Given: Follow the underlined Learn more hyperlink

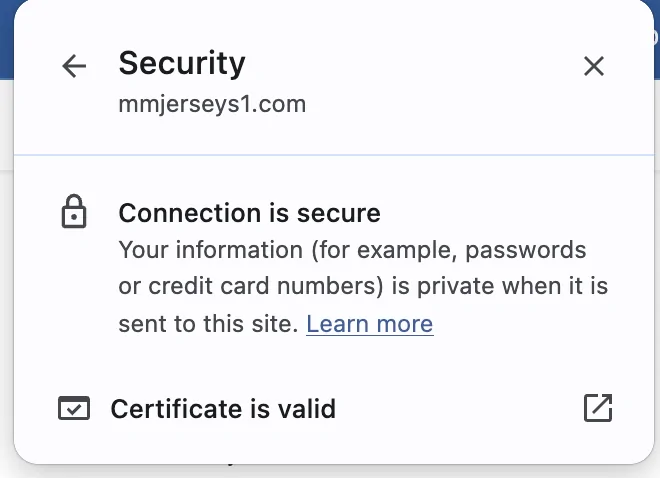Looking at the screenshot, I should (x=370, y=324).
